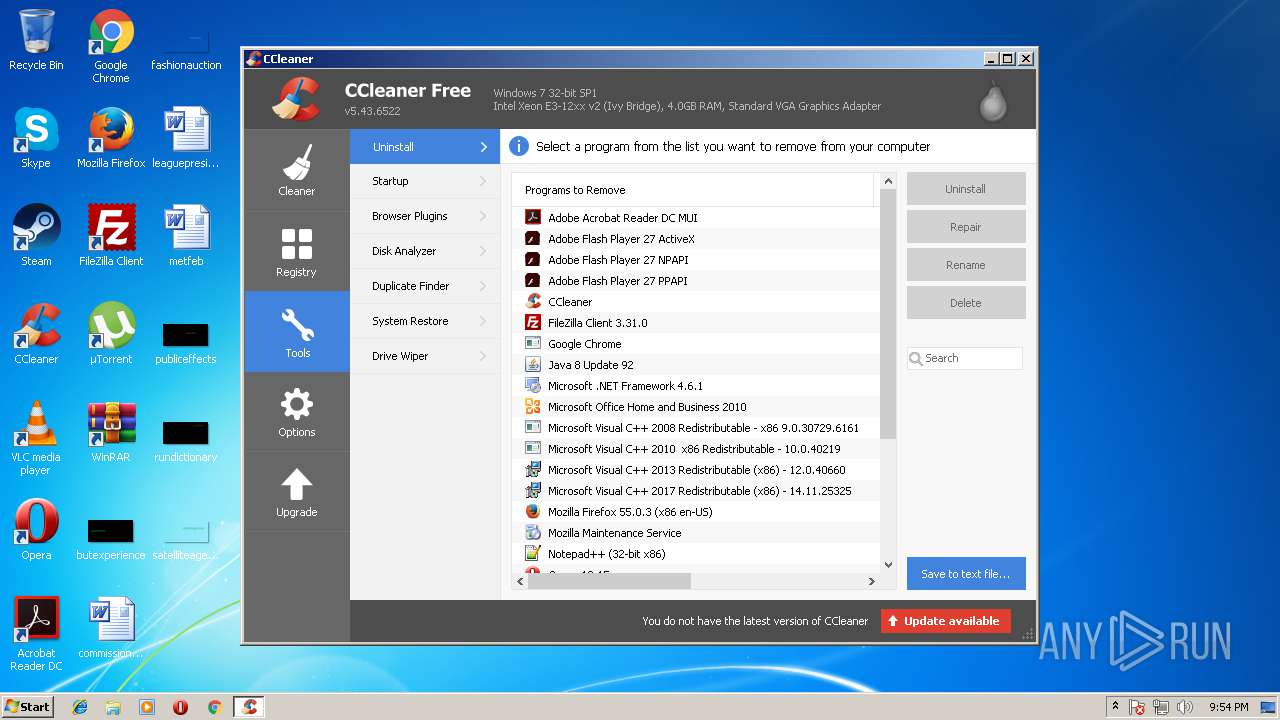Select the Uninstall tab

(x=425, y=147)
